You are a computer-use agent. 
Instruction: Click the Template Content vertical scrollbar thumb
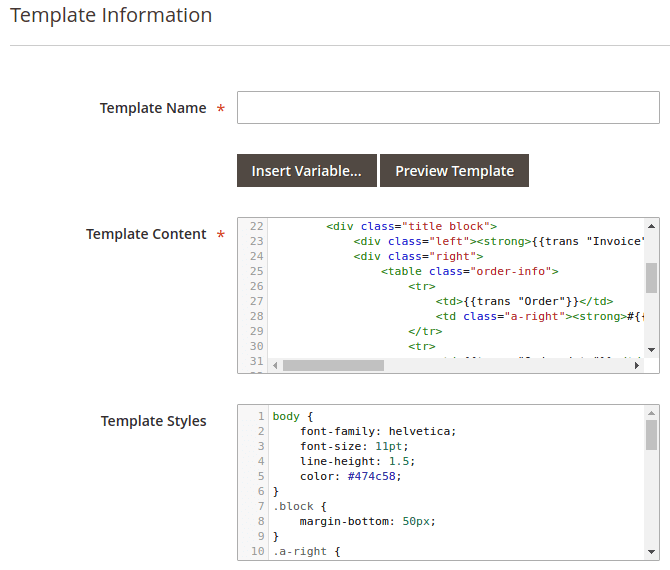pos(651,278)
